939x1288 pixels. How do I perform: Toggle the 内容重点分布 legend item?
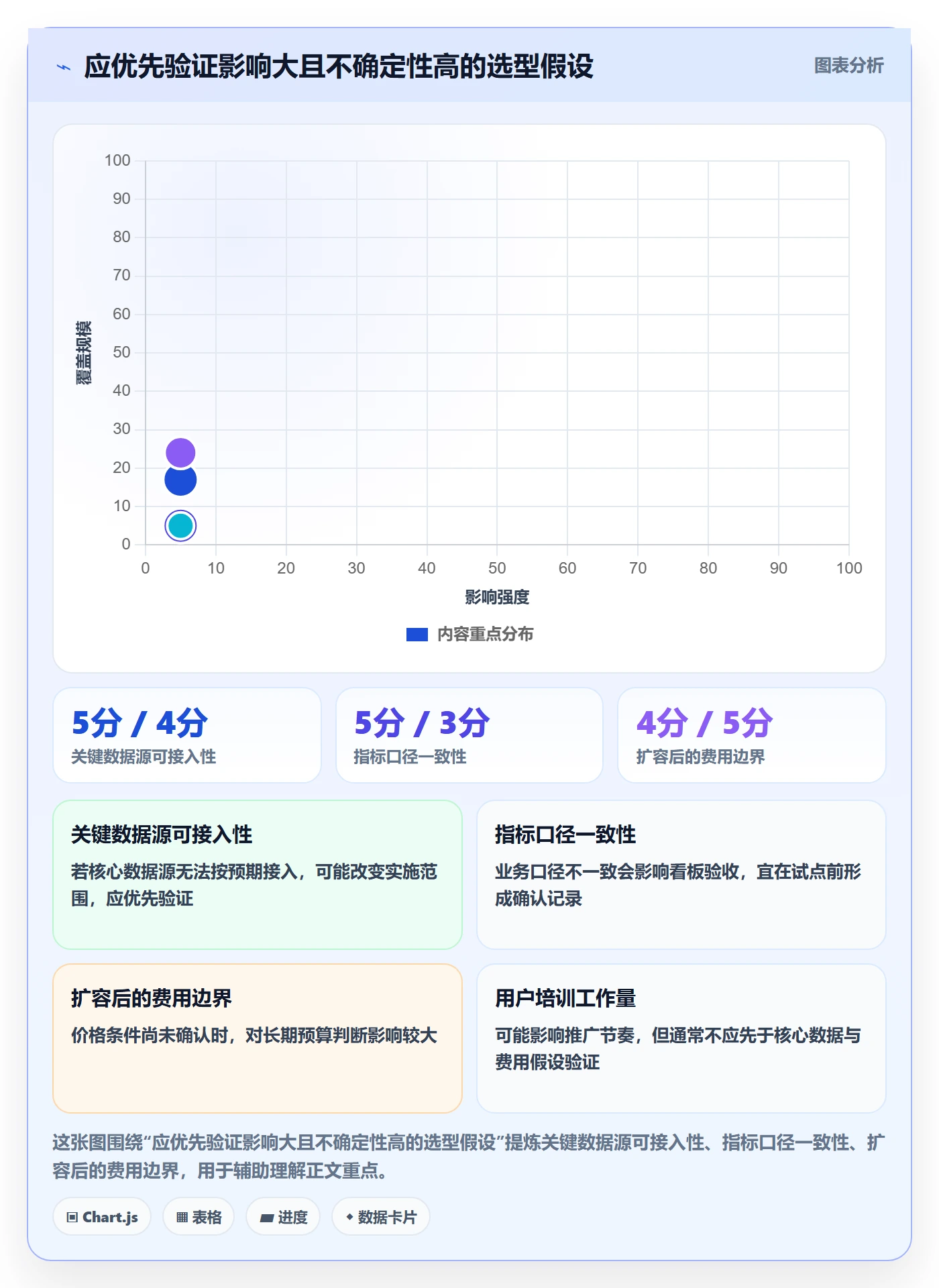click(x=469, y=634)
